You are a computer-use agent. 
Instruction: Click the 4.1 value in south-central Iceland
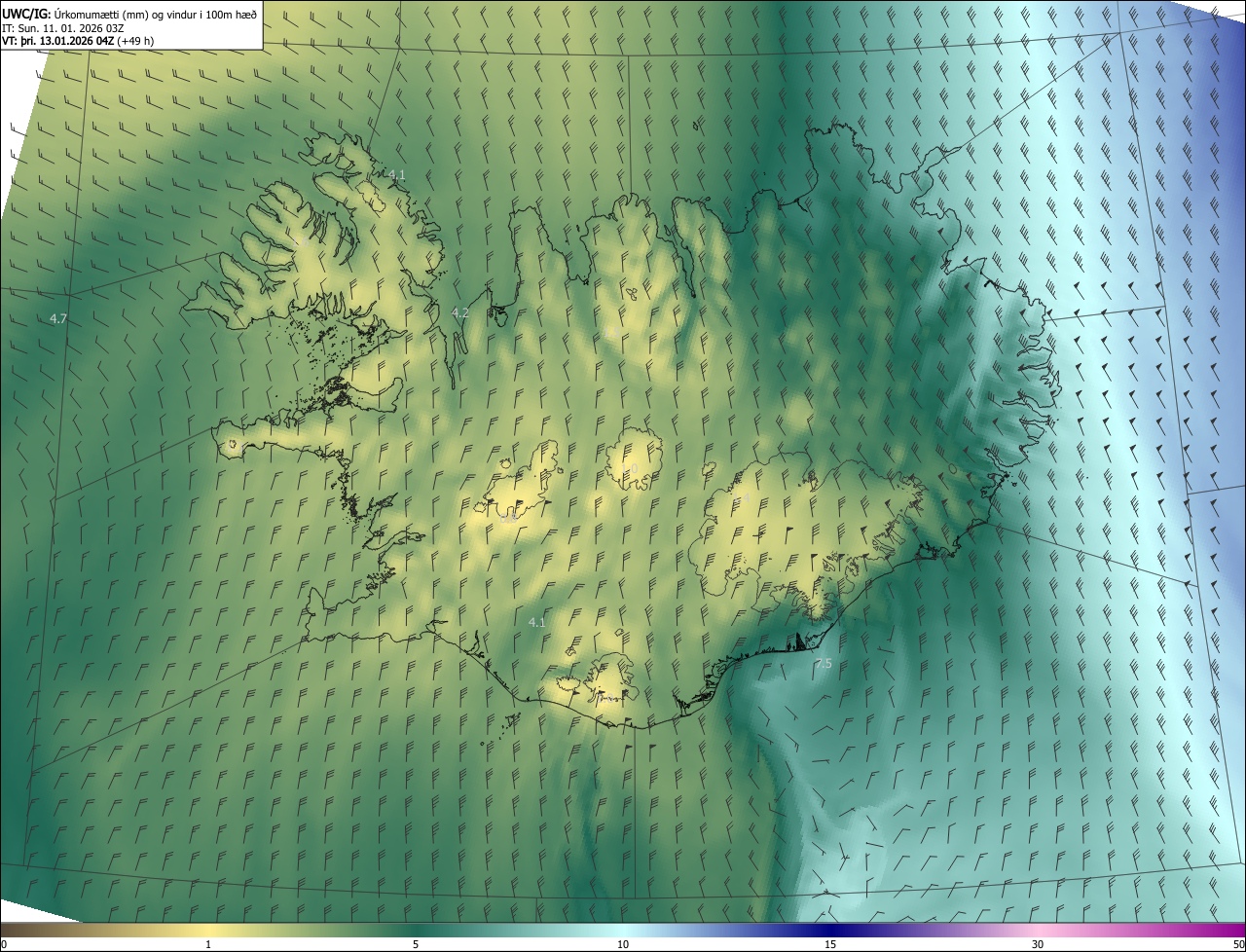coord(536,622)
